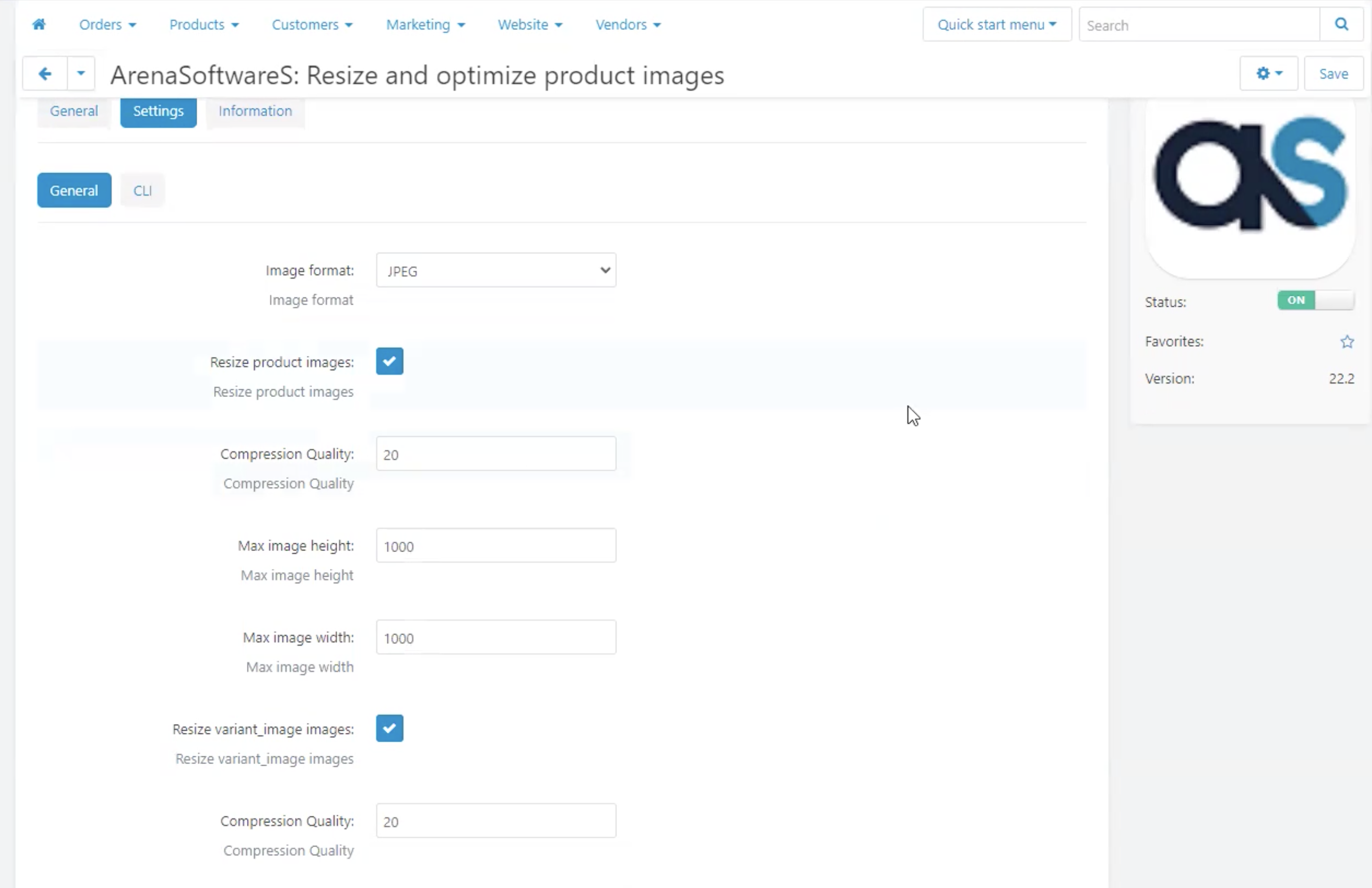Click the product Compression Quality field
This screenshot has width=1372, height=888.
[x=496, y=454]
